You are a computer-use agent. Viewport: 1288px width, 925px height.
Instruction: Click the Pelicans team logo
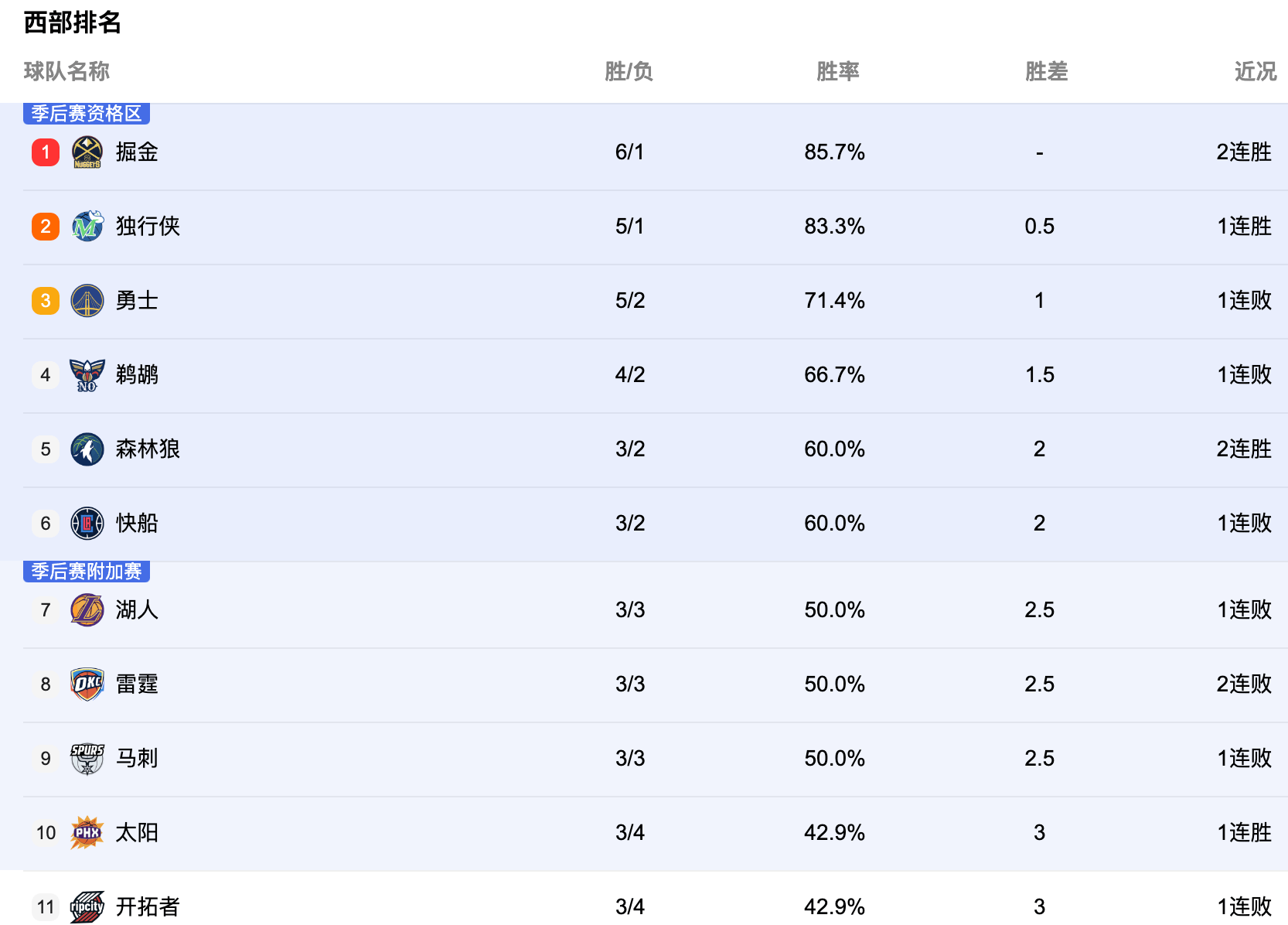[87, 375]
